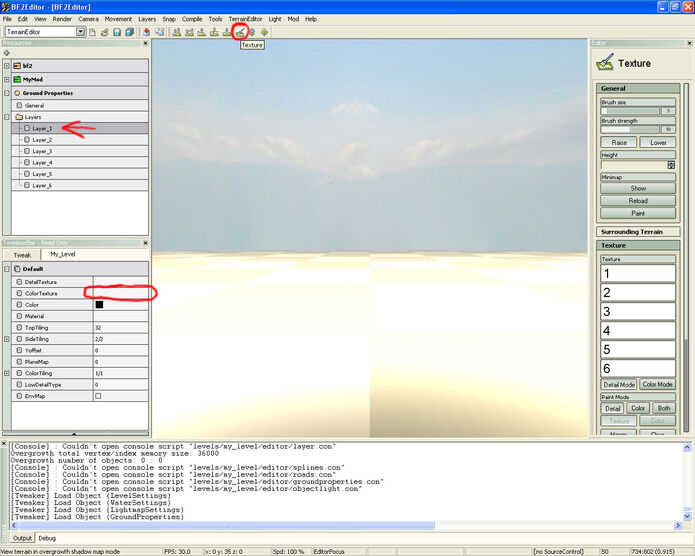This screenshot has height=556, width=695.
Task: Open the Camera menu
Action: (88, 19)
